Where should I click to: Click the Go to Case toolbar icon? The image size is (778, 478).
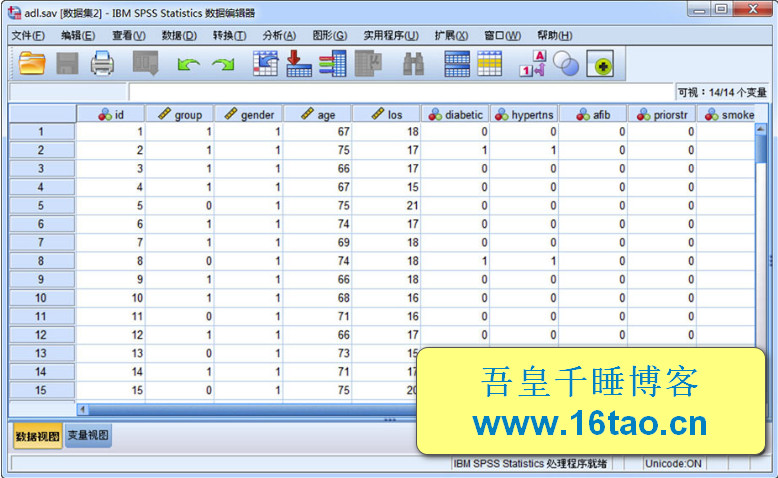[x=265, y=64]
